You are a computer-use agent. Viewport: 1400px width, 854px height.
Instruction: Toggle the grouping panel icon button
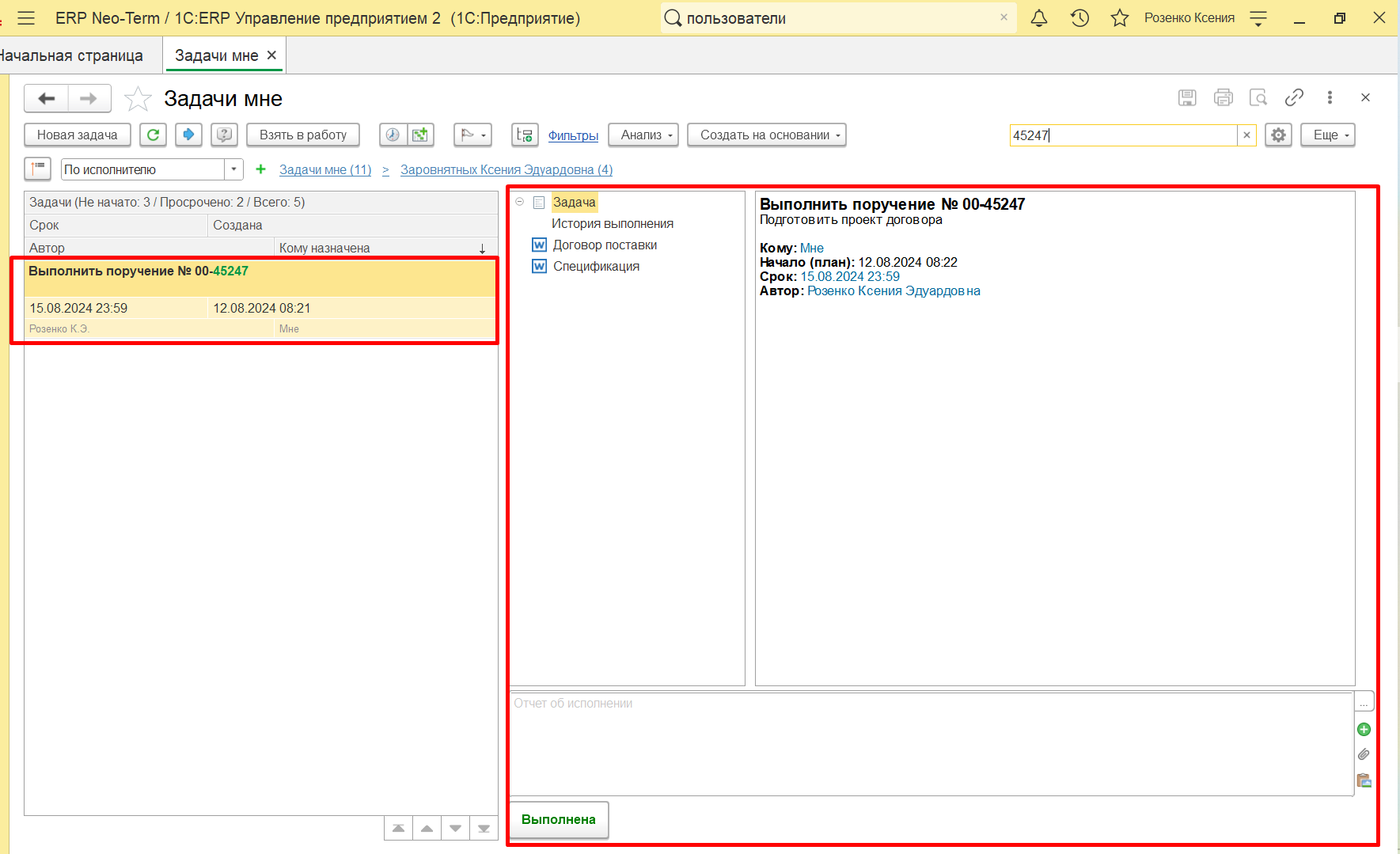click(x=38, y=169)
